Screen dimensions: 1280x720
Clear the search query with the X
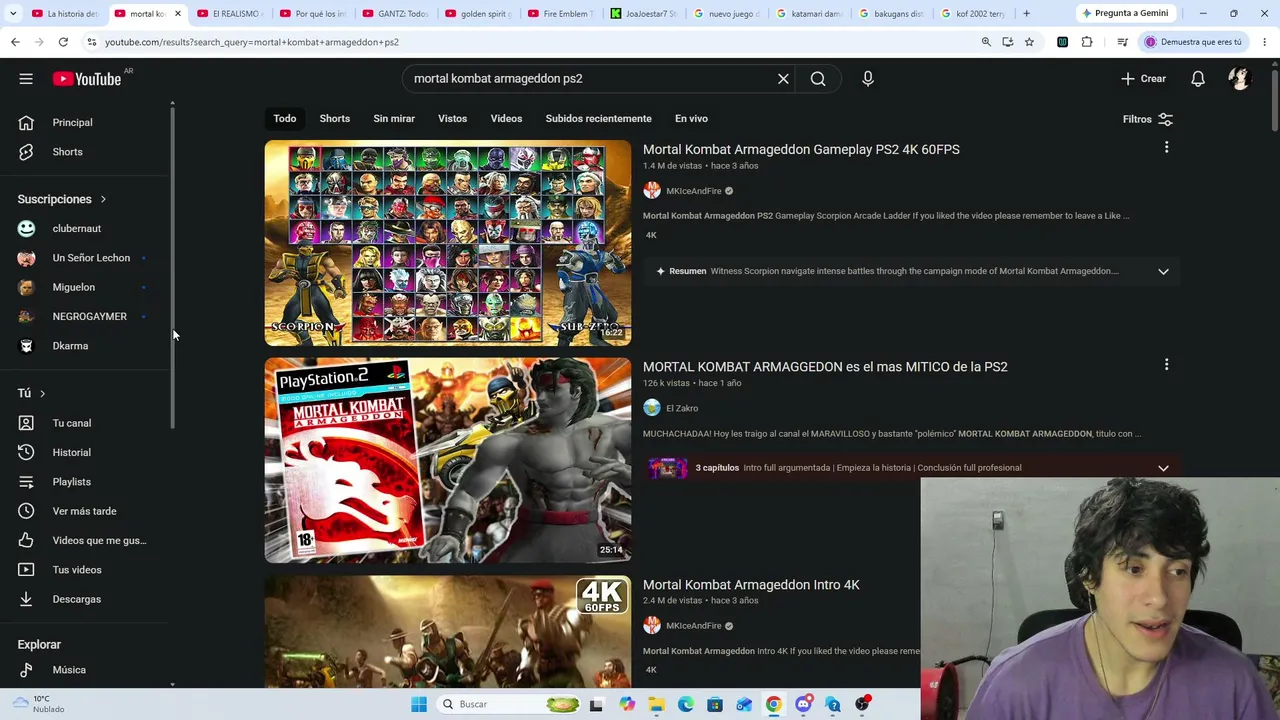(783, 79)
